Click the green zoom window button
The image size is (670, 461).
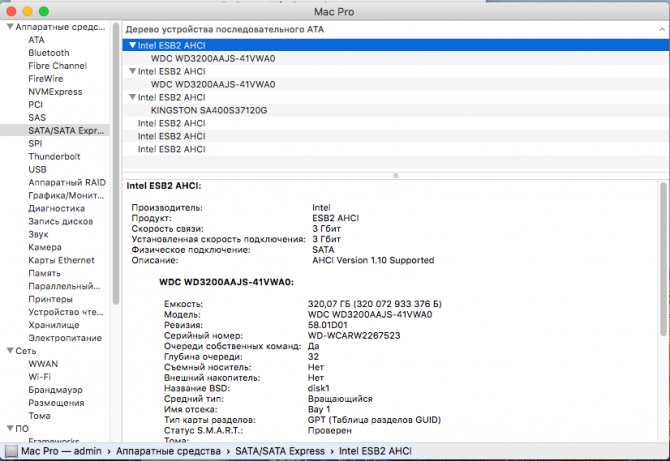[x=44, y=12]
